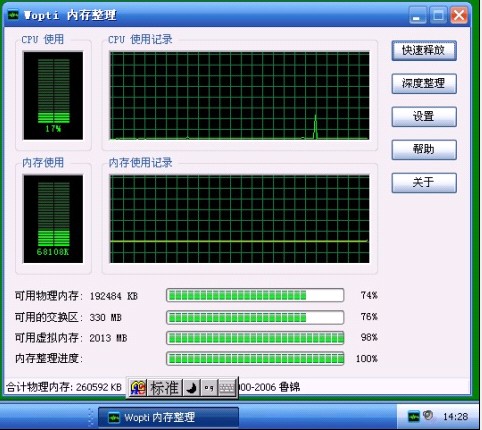Open the soft keyboard icon on the input bar

(227, 388)
